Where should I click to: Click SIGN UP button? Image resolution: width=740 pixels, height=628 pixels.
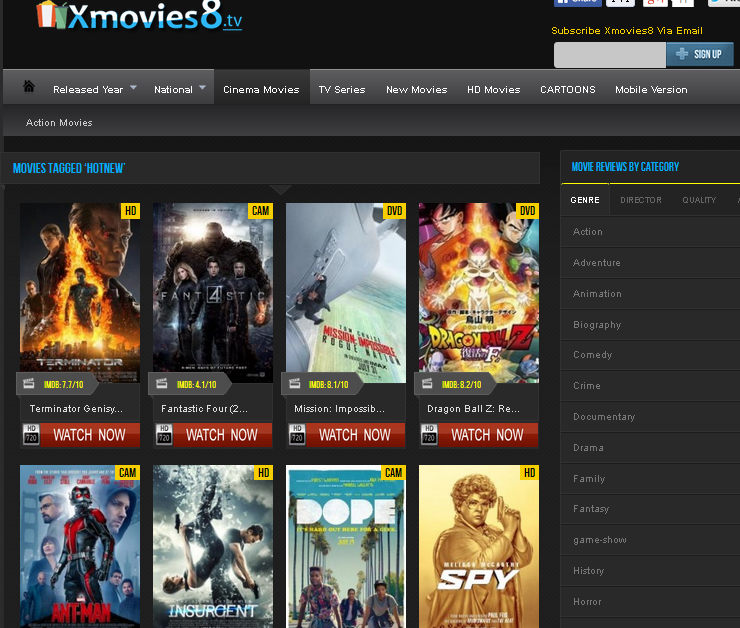(x=700, y=54)
